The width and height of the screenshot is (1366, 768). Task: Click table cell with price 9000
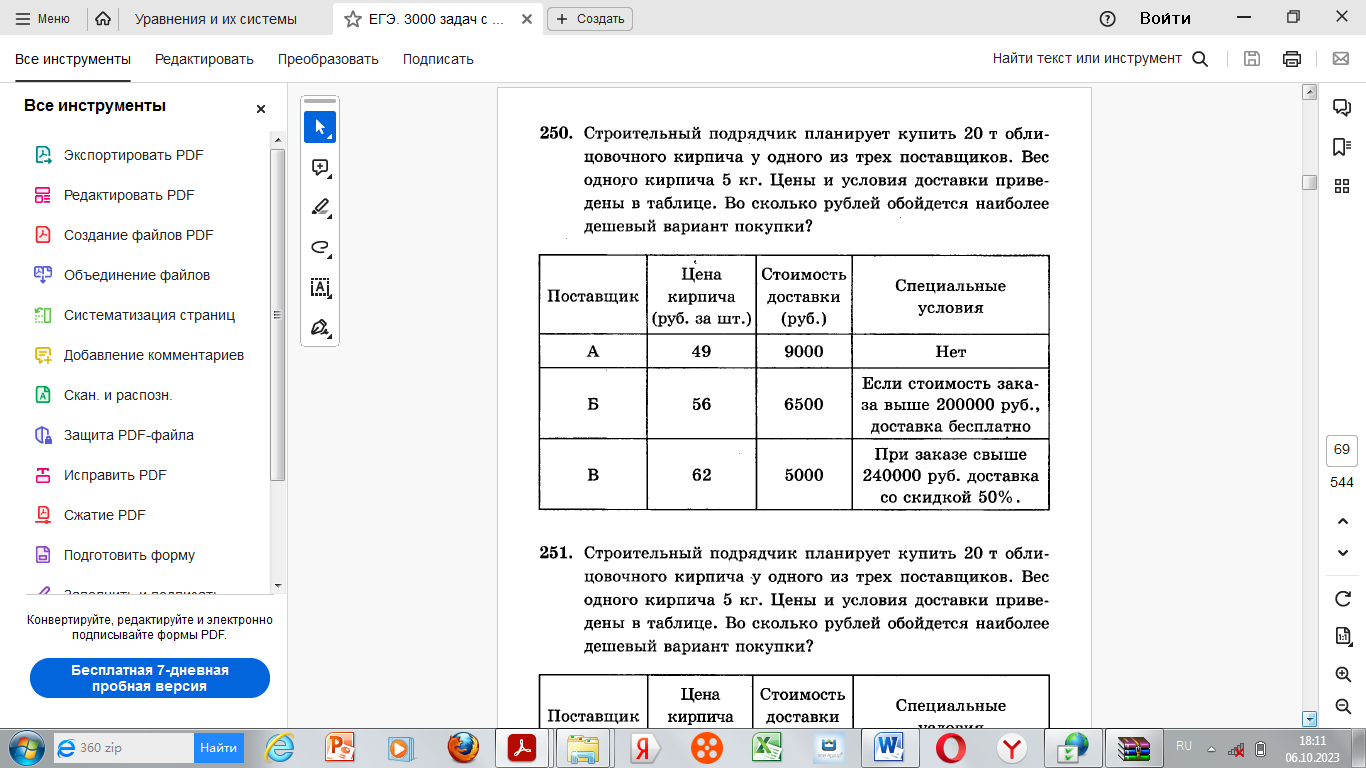(x=804, y=351)
